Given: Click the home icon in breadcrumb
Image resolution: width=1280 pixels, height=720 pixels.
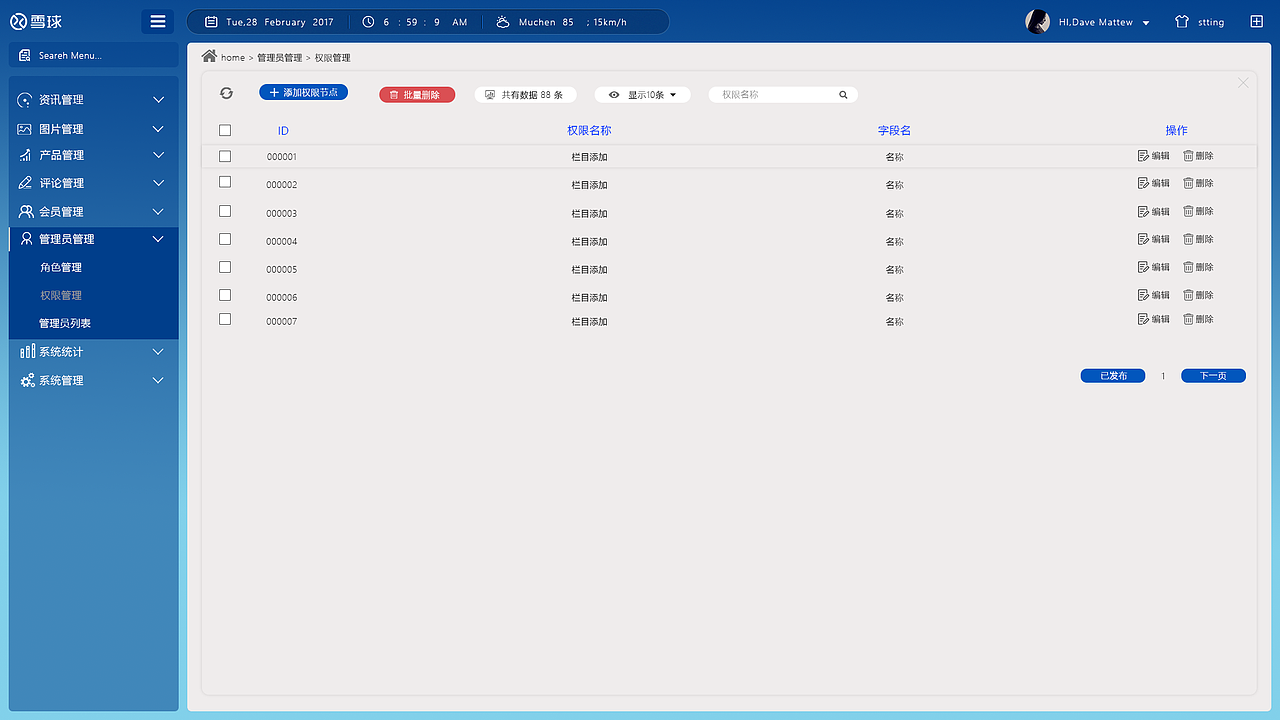Looking at the screenshot, I should 209,56.
